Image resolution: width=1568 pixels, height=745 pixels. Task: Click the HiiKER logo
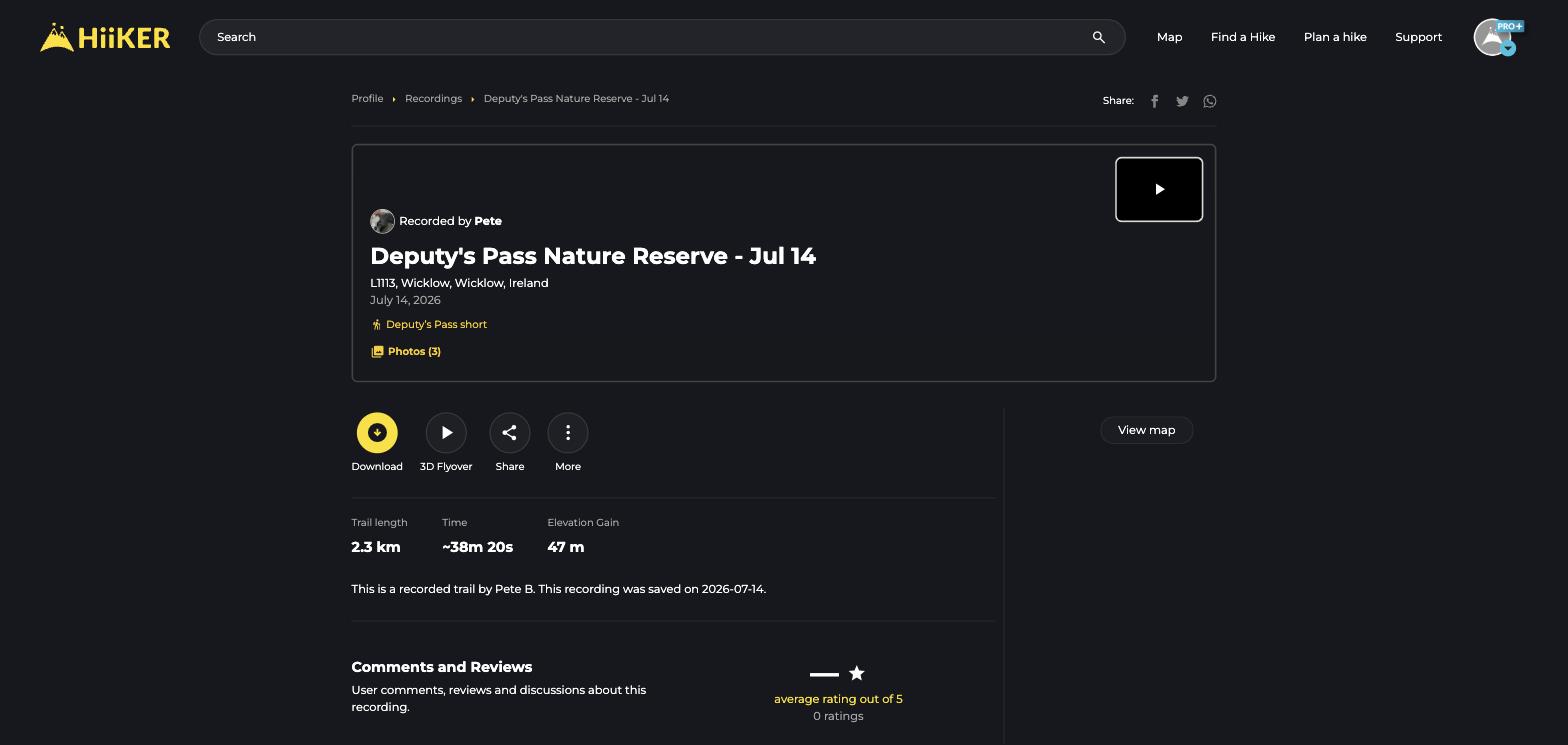(105, 37)
